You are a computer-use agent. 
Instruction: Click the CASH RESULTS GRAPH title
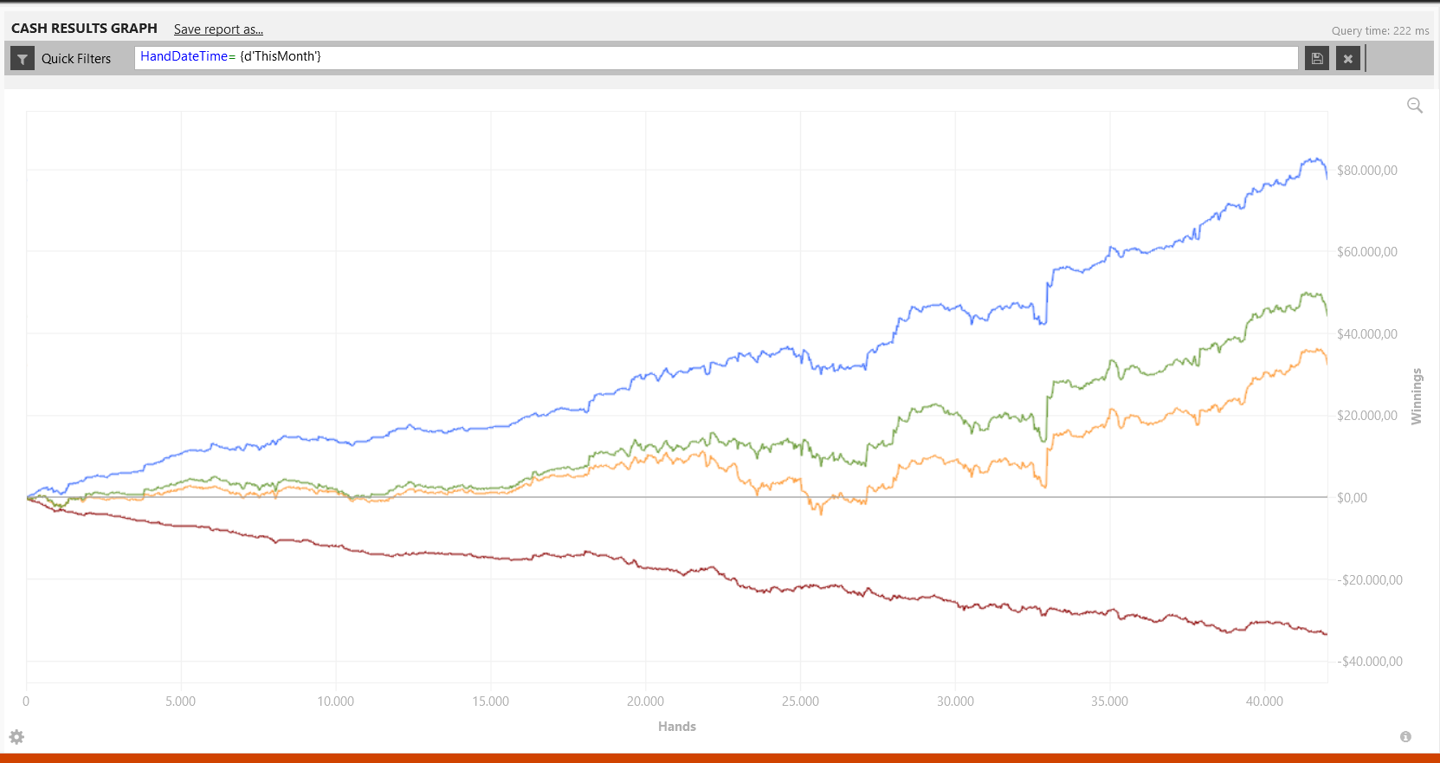(x=84, y=28)
